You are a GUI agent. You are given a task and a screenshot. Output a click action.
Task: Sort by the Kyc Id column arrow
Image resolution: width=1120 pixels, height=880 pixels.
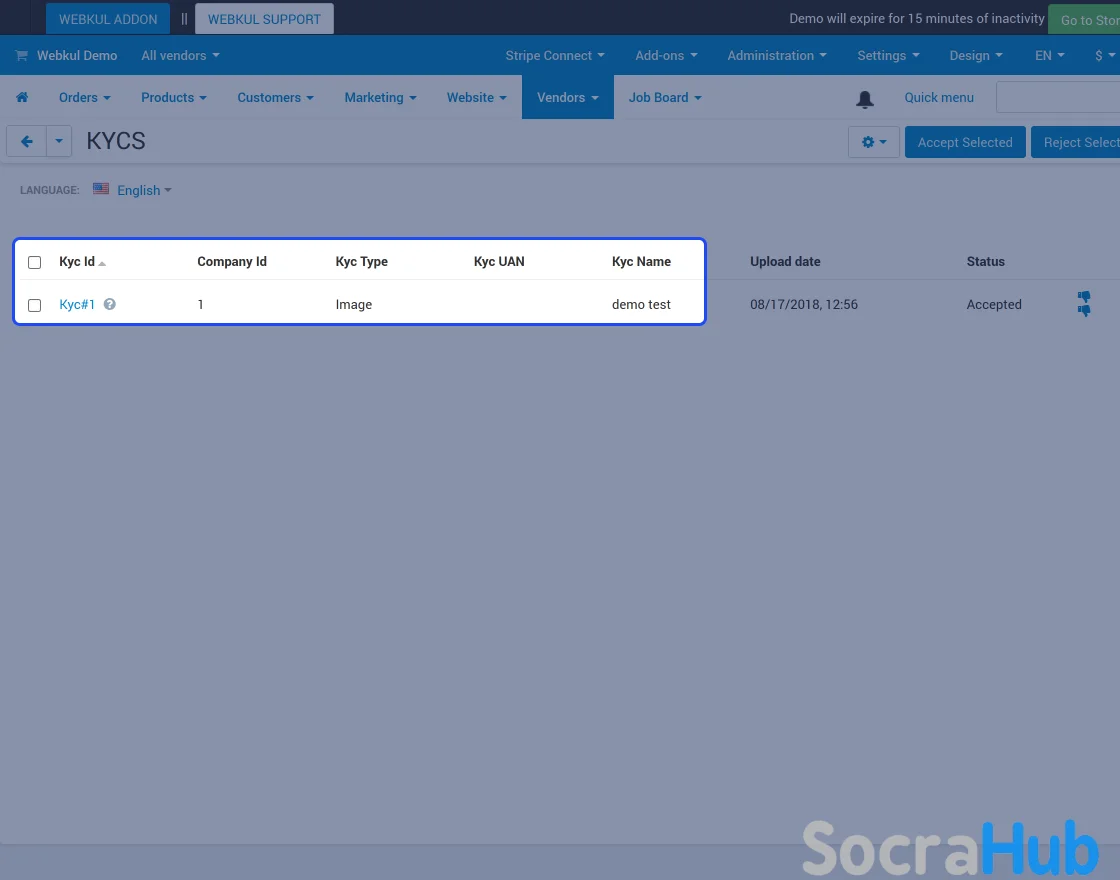[x=102, y=263]
